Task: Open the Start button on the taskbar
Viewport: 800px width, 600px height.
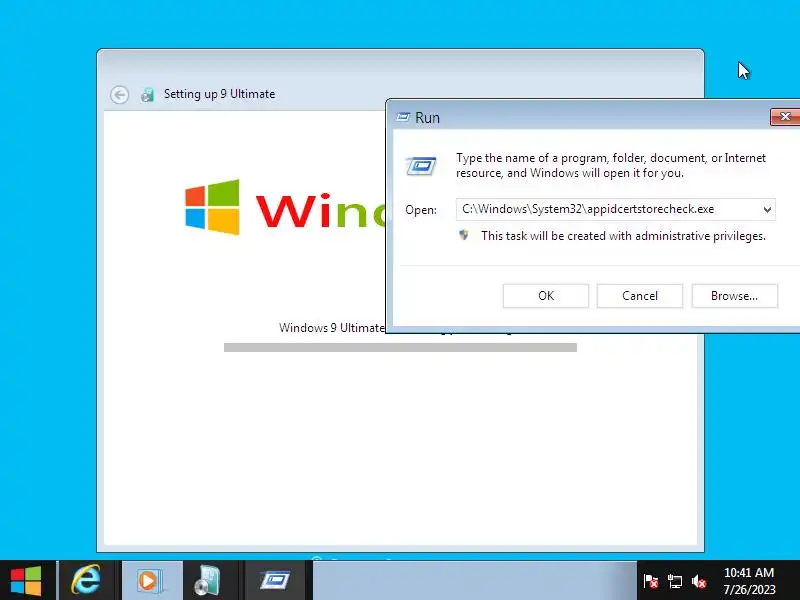Action: 27,581
